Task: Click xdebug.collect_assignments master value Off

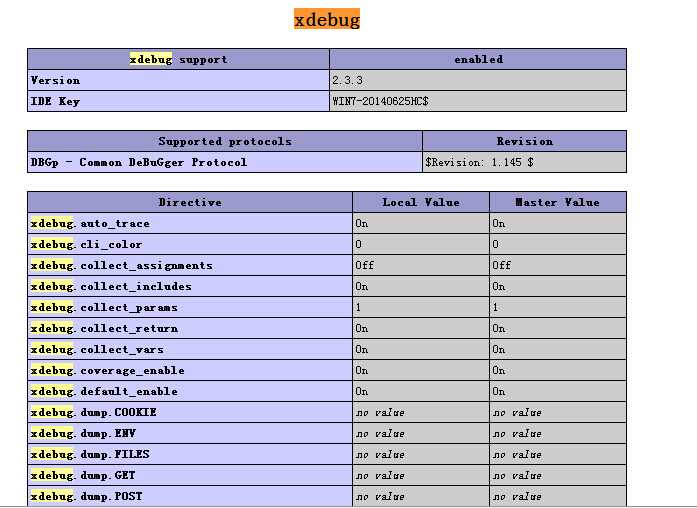Action: pos(558,265)
